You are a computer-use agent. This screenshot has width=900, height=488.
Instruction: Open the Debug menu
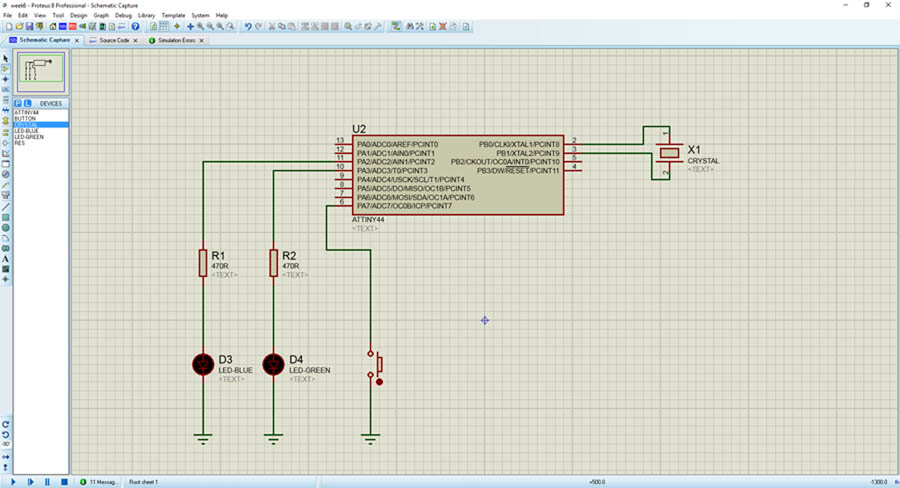(123, 16)
